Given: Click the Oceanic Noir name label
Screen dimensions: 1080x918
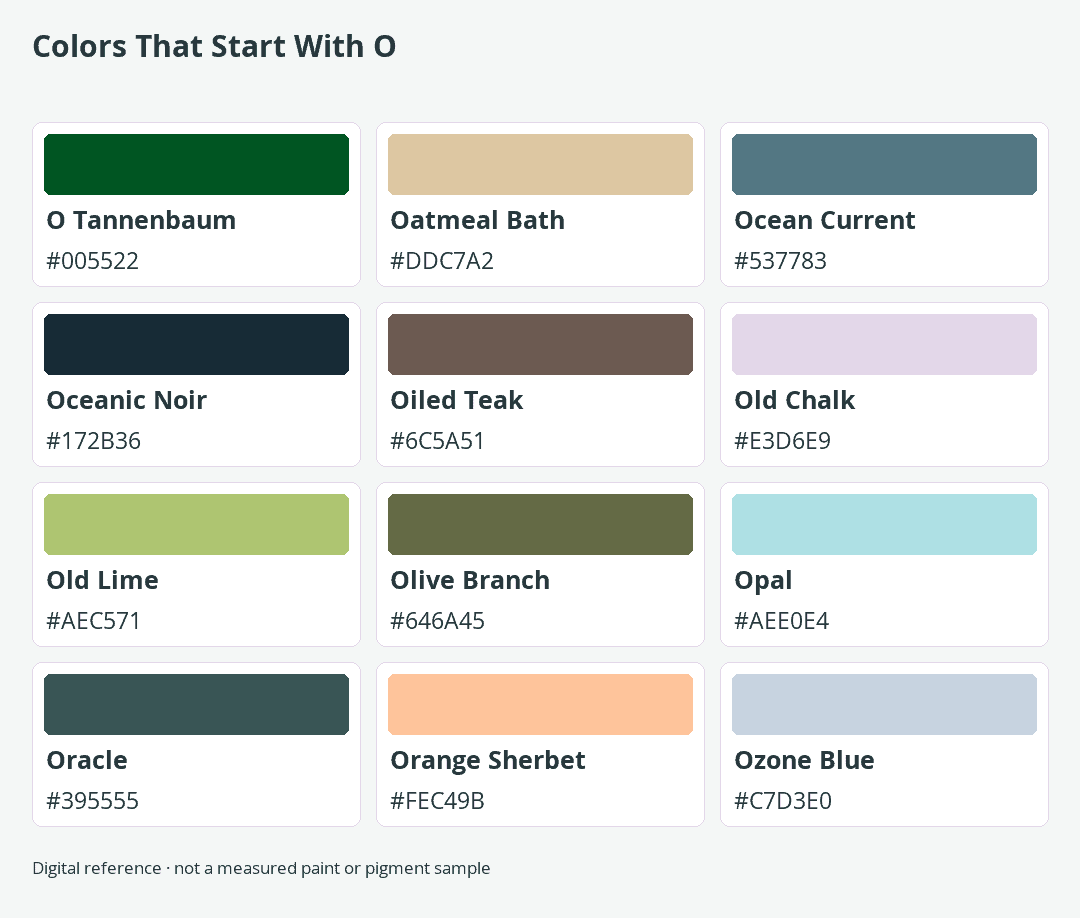Looking at the screenshot, I should point(127,400).
